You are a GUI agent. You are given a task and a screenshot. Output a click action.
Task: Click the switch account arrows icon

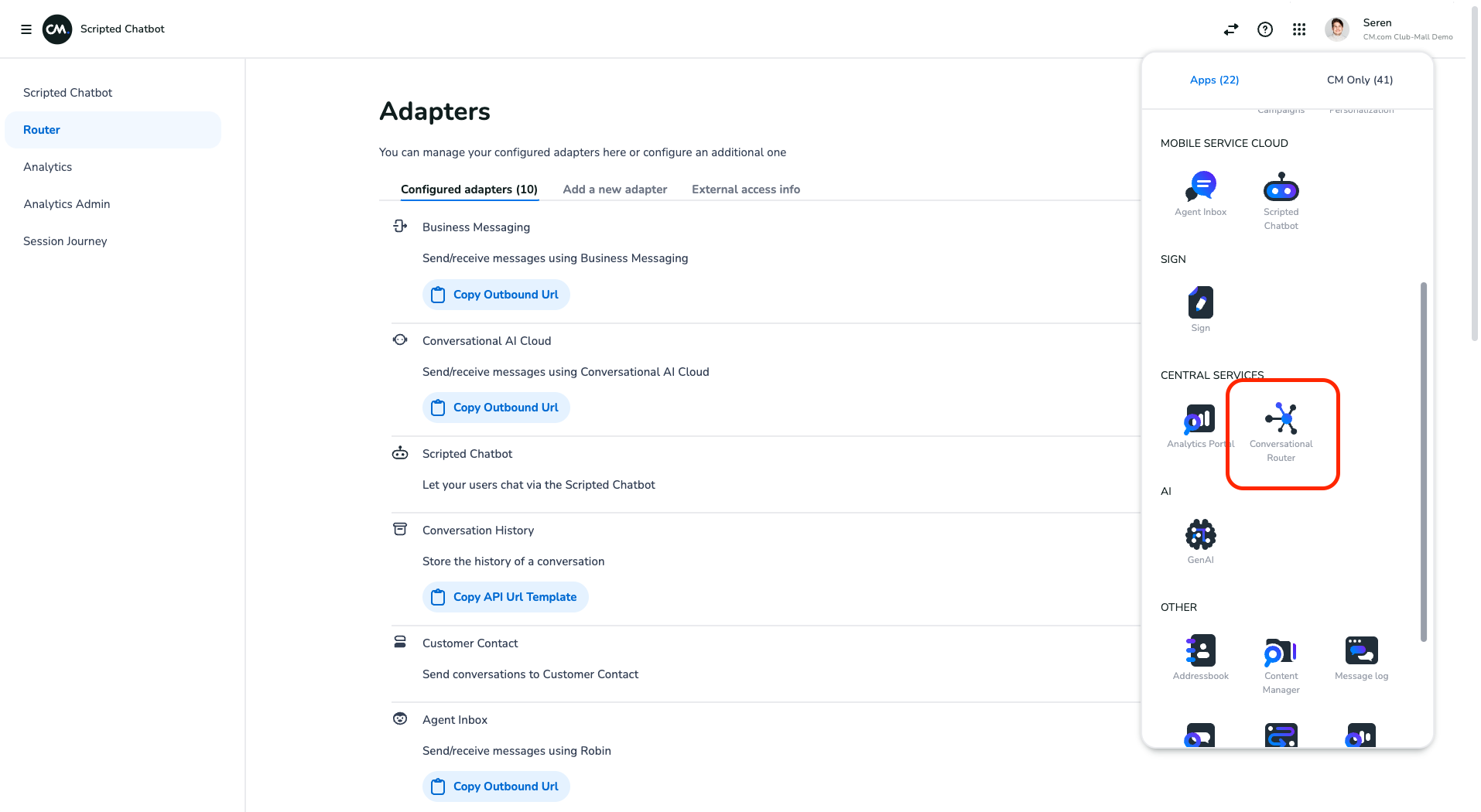click(x=1231, y=29)
